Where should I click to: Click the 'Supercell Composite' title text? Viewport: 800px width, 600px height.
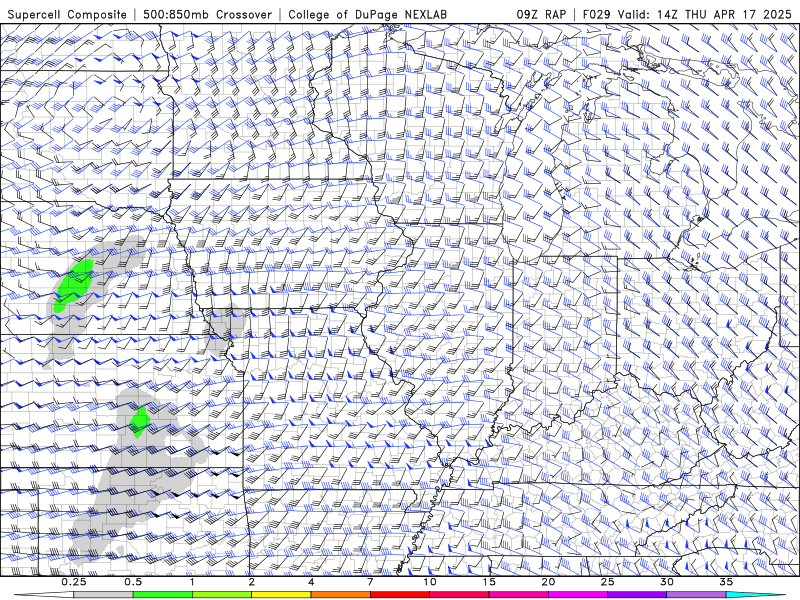(67, 15)
